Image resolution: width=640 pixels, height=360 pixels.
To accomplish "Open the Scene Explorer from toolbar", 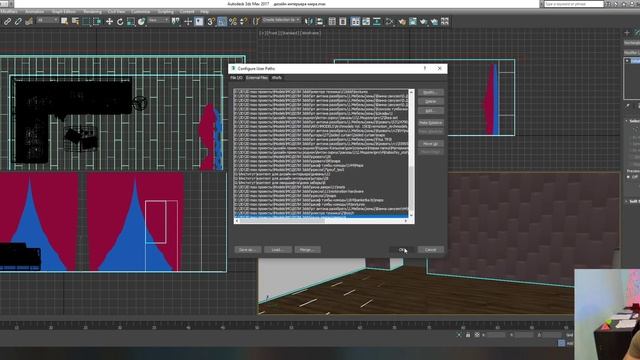I will [332, 22].
